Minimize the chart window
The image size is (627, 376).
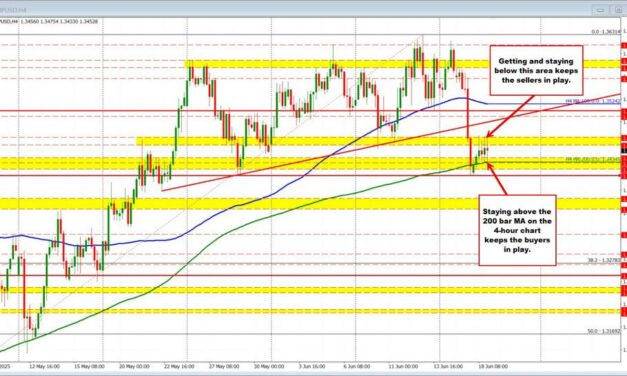coord(600,11)
